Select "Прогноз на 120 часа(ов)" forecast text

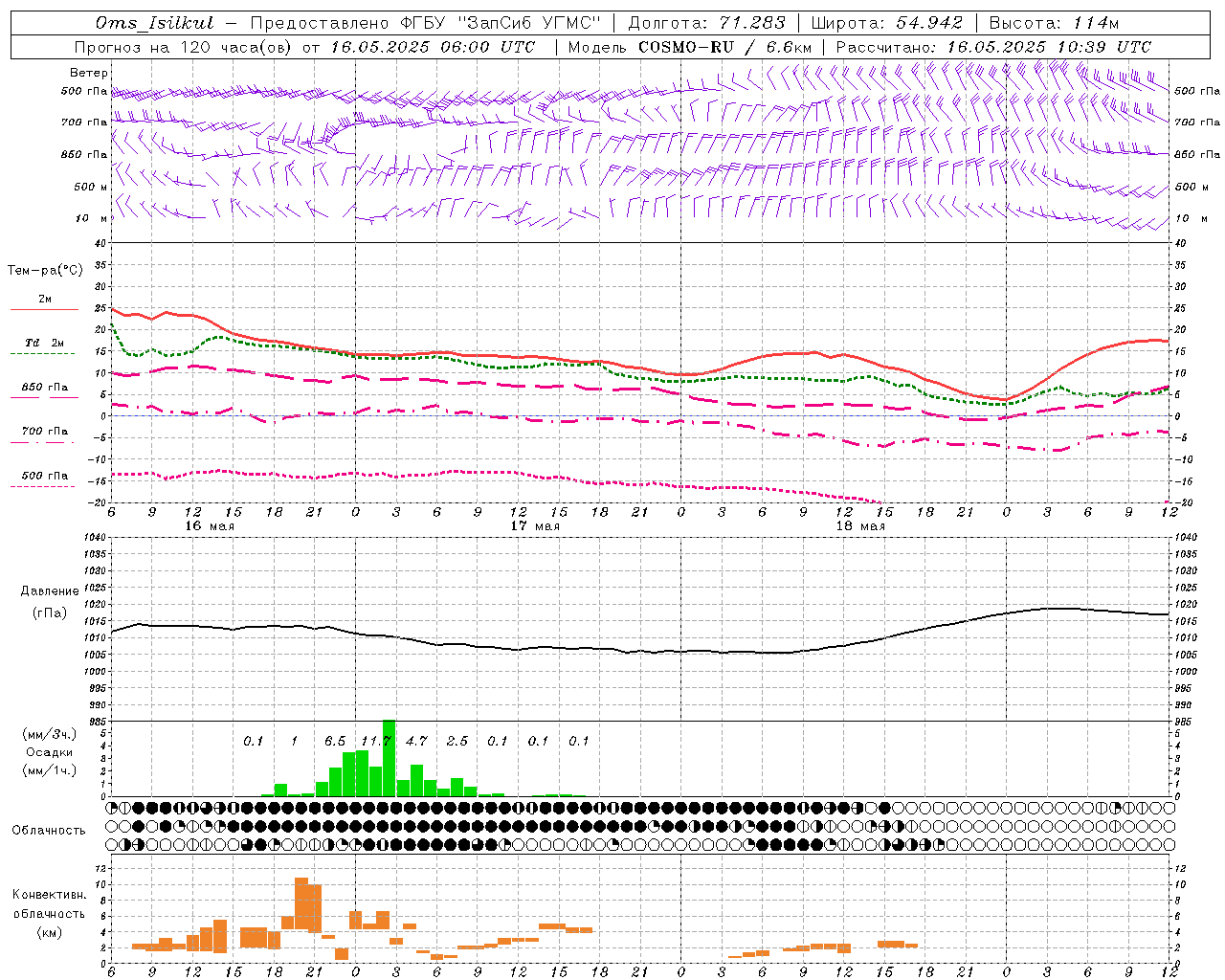pyautogui.click(x=184, y=47)
